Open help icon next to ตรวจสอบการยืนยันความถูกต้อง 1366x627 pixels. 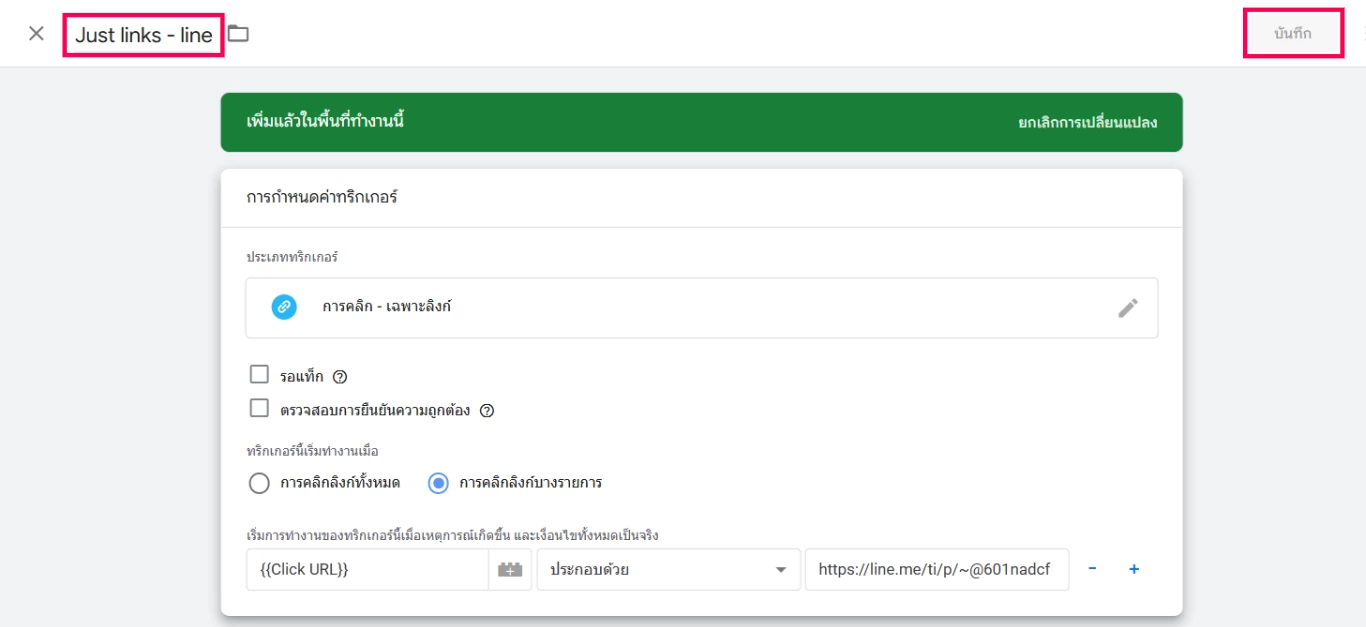(x=487, y=411)
